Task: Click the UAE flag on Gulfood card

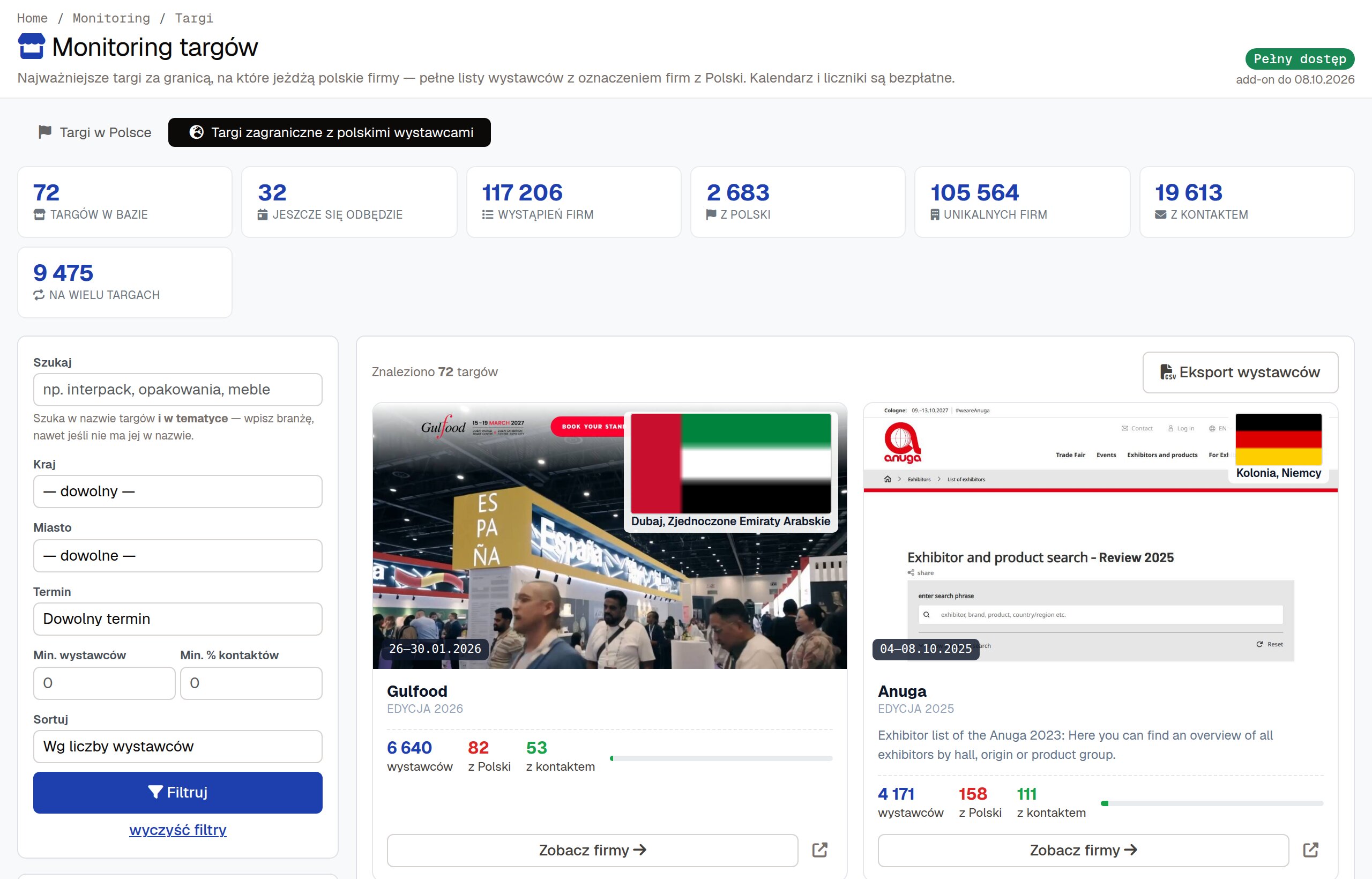Action: click(730, 463)
